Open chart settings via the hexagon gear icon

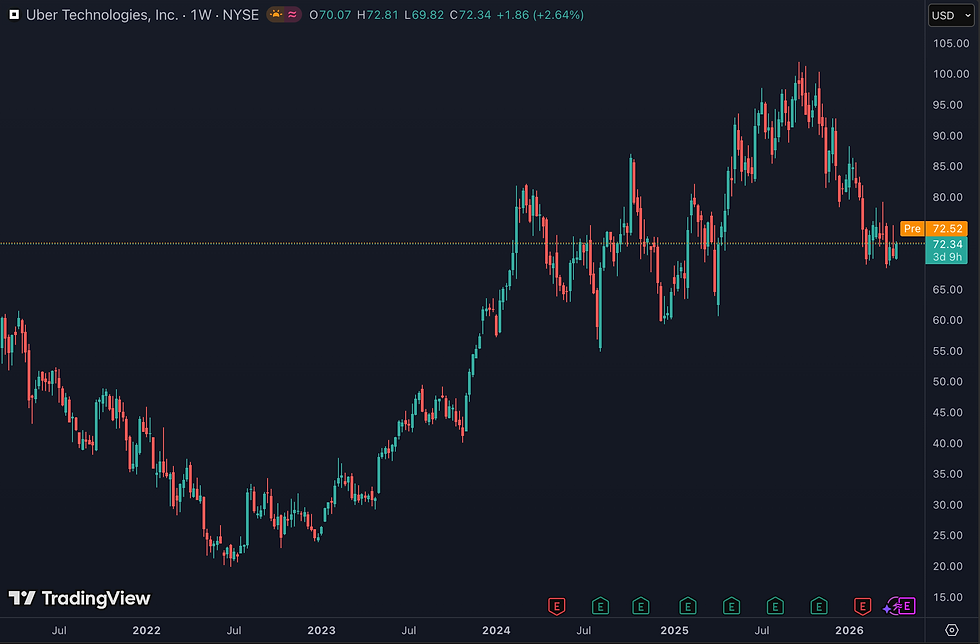click(951, 630)
